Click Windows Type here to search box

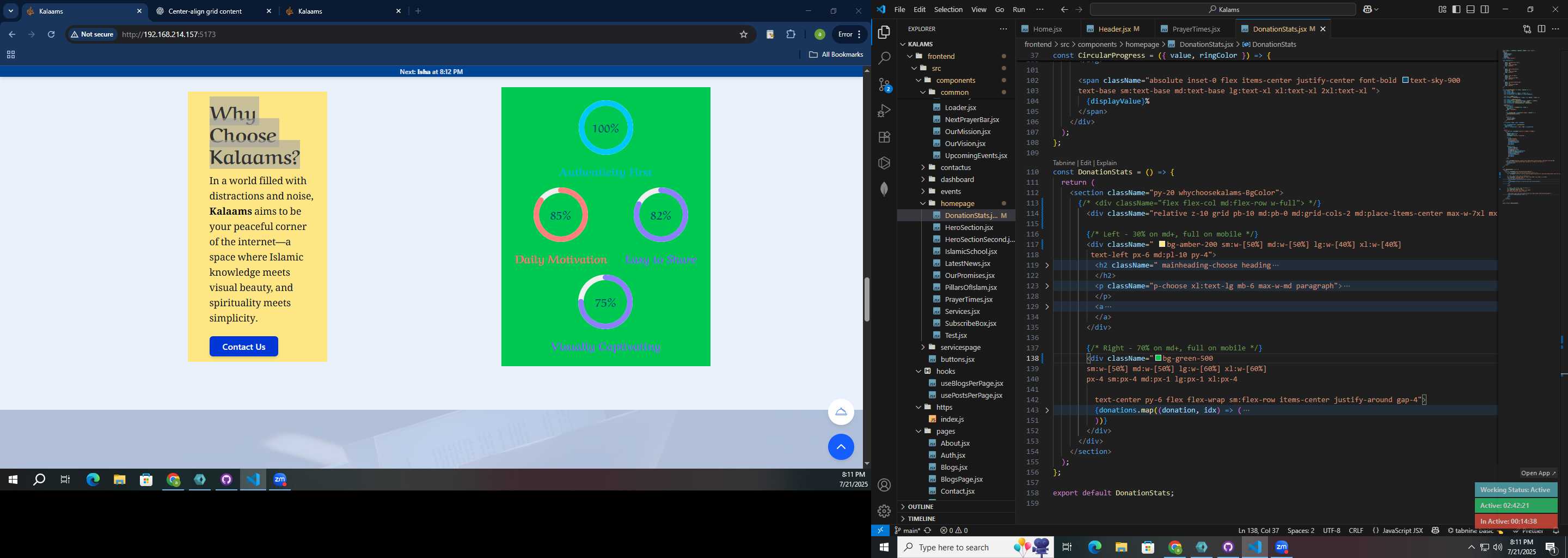(x=975, y=548)
